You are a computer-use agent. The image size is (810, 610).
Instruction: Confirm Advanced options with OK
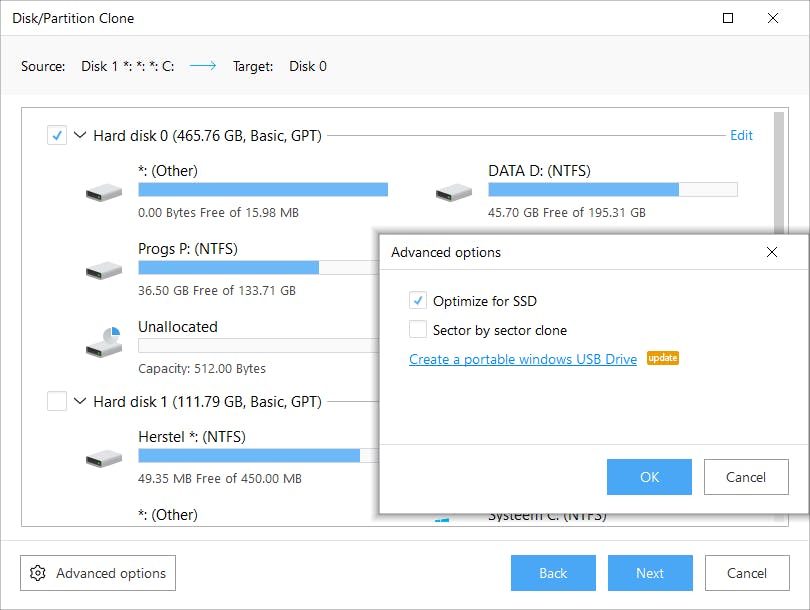[x=649, y=477]
